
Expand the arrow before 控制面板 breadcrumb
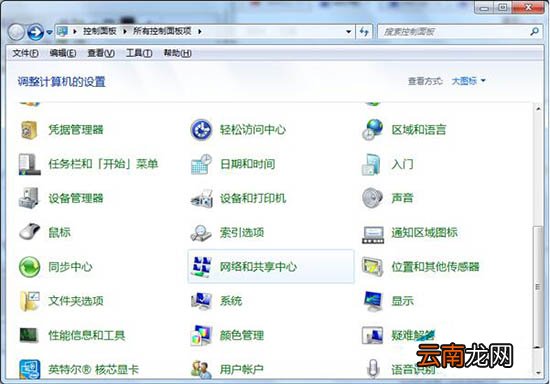coord(75,32)
